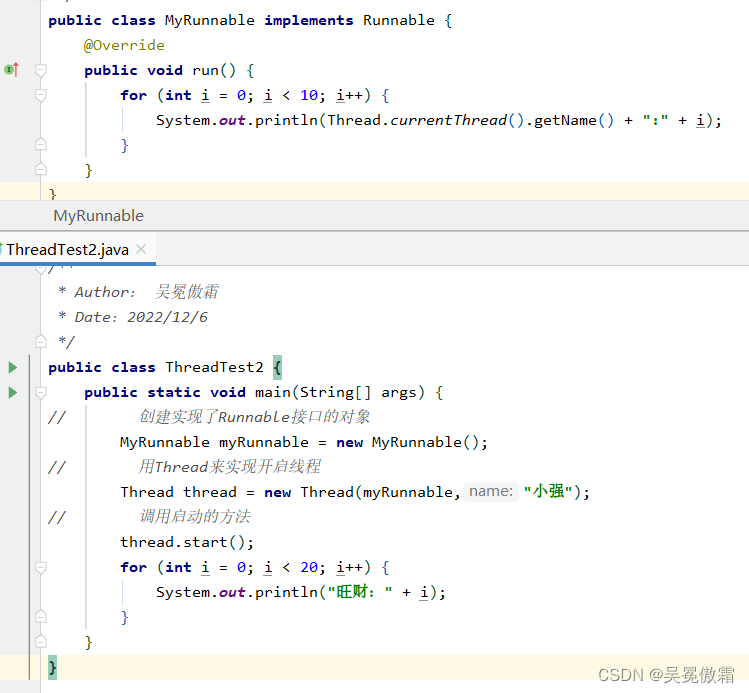Click the string "小强"
Screen dimensions: 749x693
pyautogui.click(x=547, y=491)
